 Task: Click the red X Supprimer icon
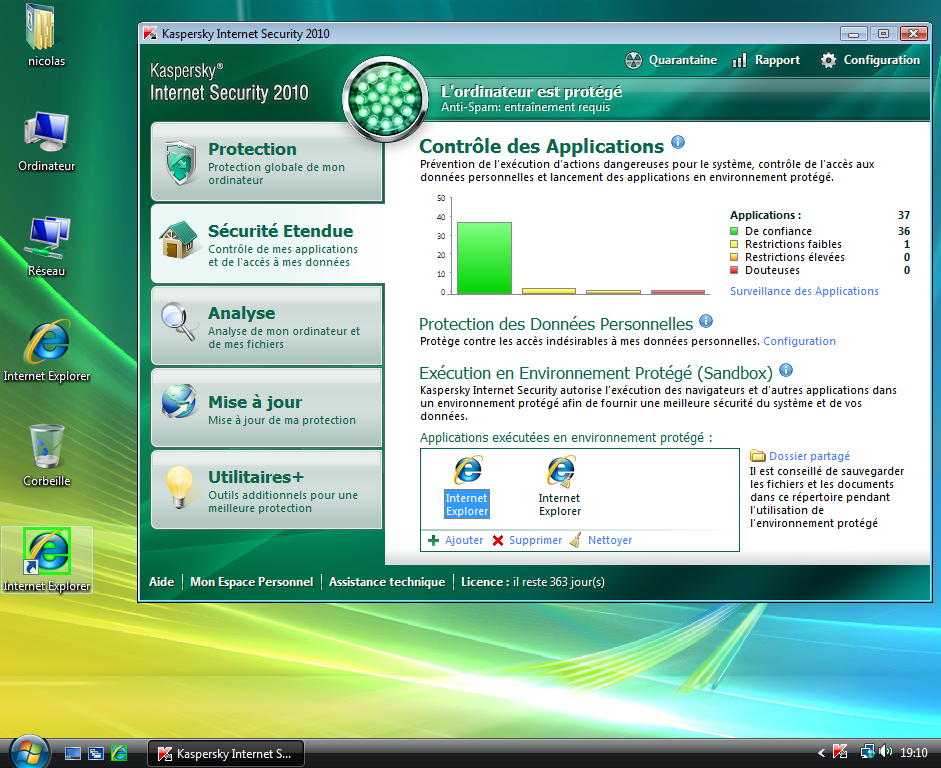click(498, 540)
